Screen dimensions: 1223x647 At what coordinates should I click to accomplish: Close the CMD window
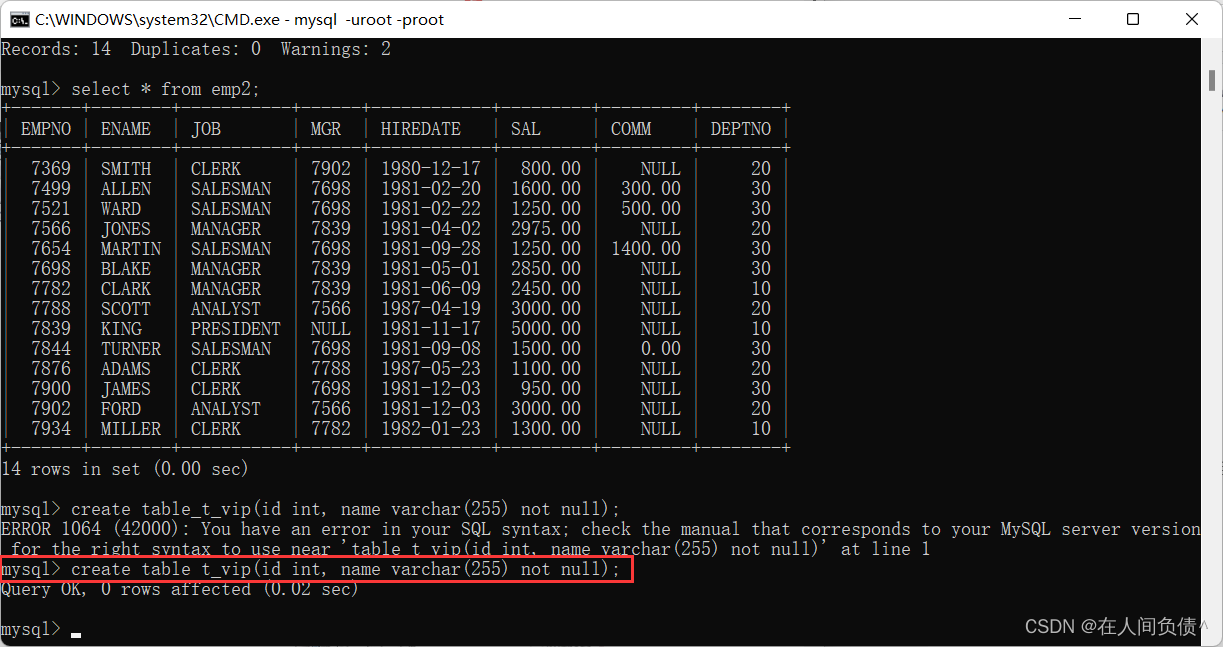[x=1191, y=19]
